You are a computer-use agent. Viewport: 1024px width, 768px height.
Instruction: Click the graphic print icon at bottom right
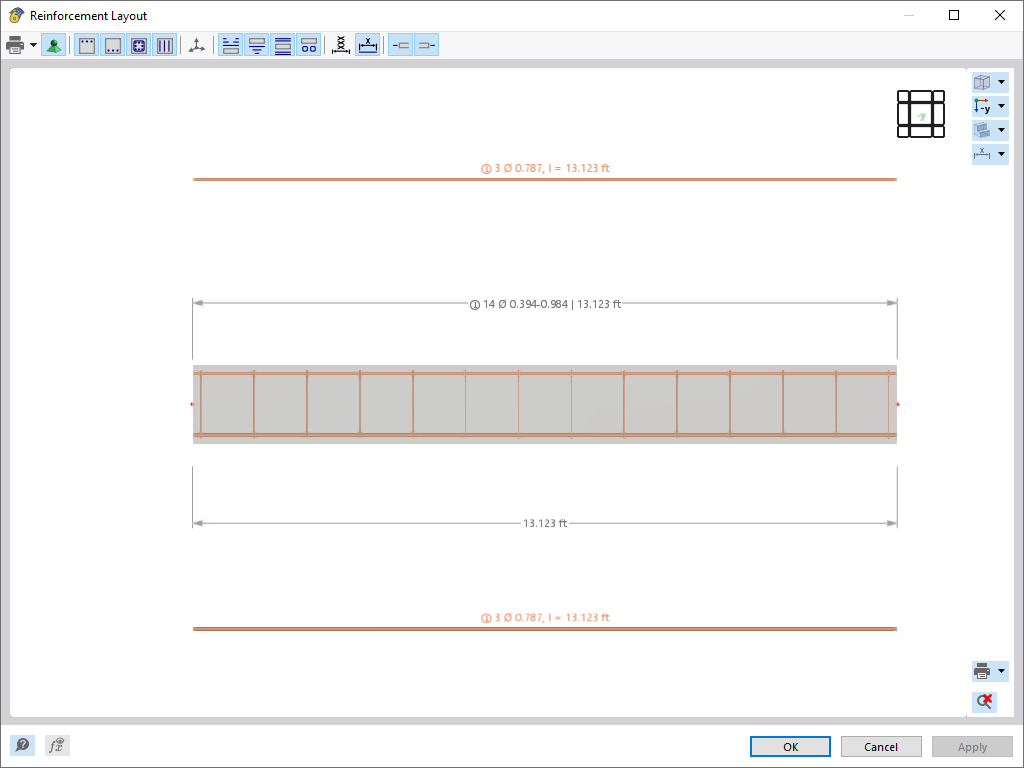click(x=982, y=671)
